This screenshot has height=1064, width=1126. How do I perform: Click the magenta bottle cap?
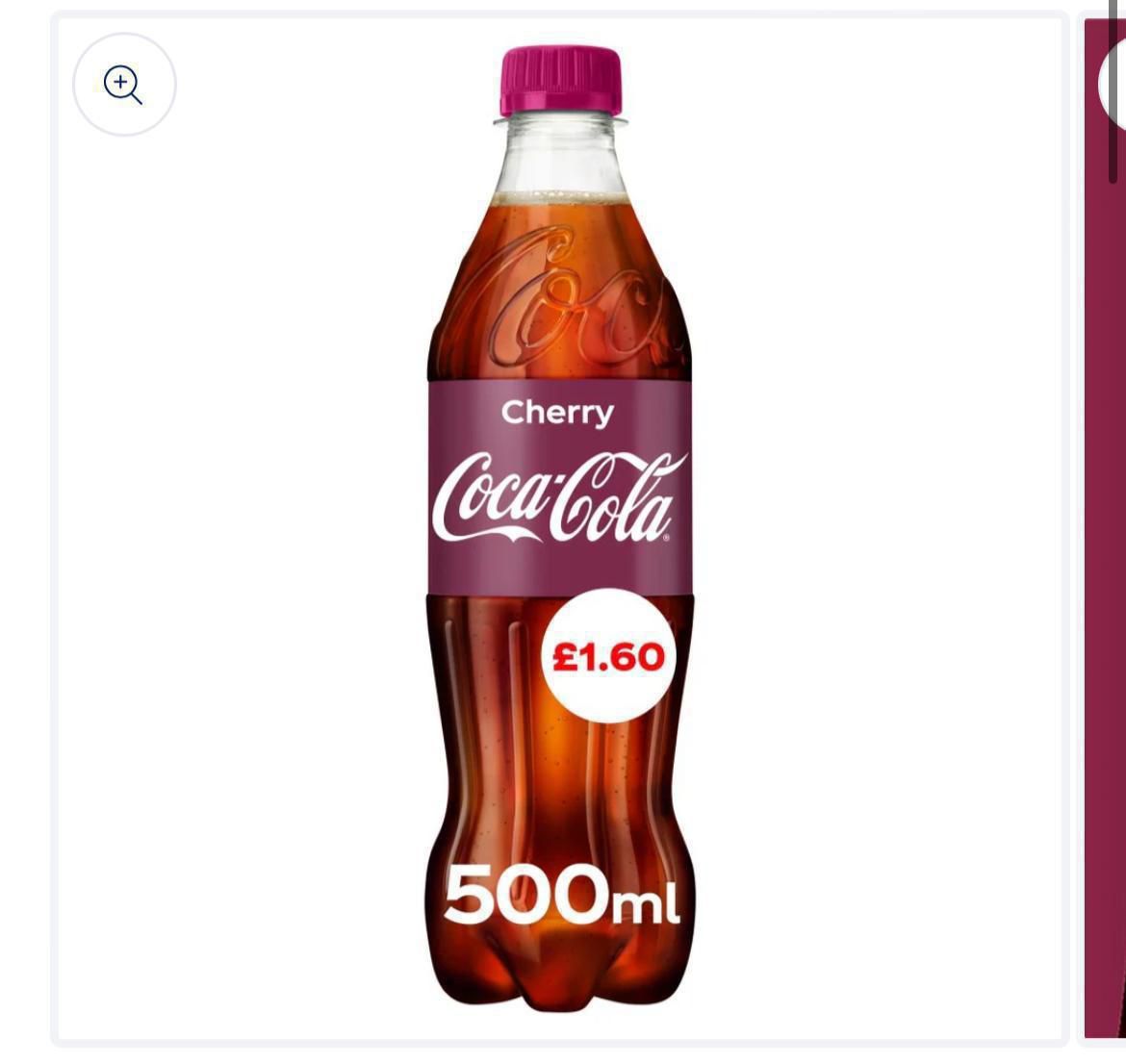[562, 81]
